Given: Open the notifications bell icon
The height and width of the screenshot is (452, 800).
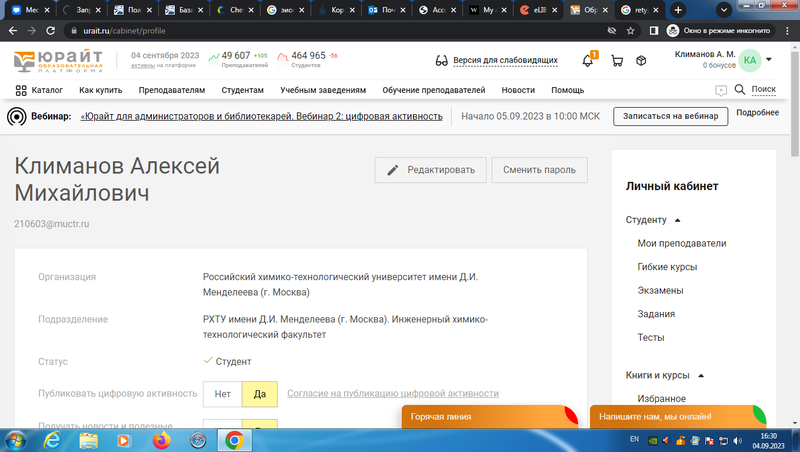Looking at the screenshot, I should pos(589,60).
